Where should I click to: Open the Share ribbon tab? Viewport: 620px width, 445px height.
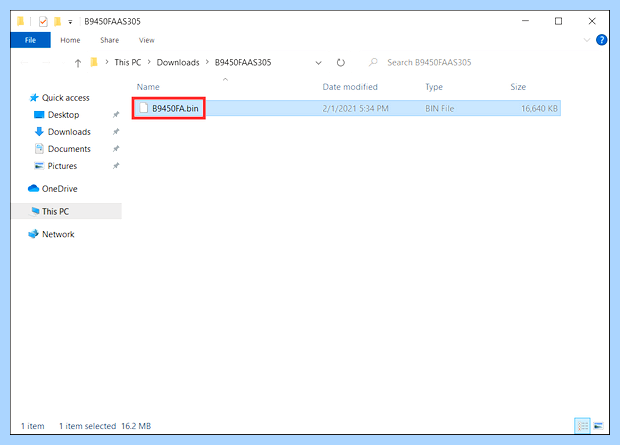click(x=110, y=40)
